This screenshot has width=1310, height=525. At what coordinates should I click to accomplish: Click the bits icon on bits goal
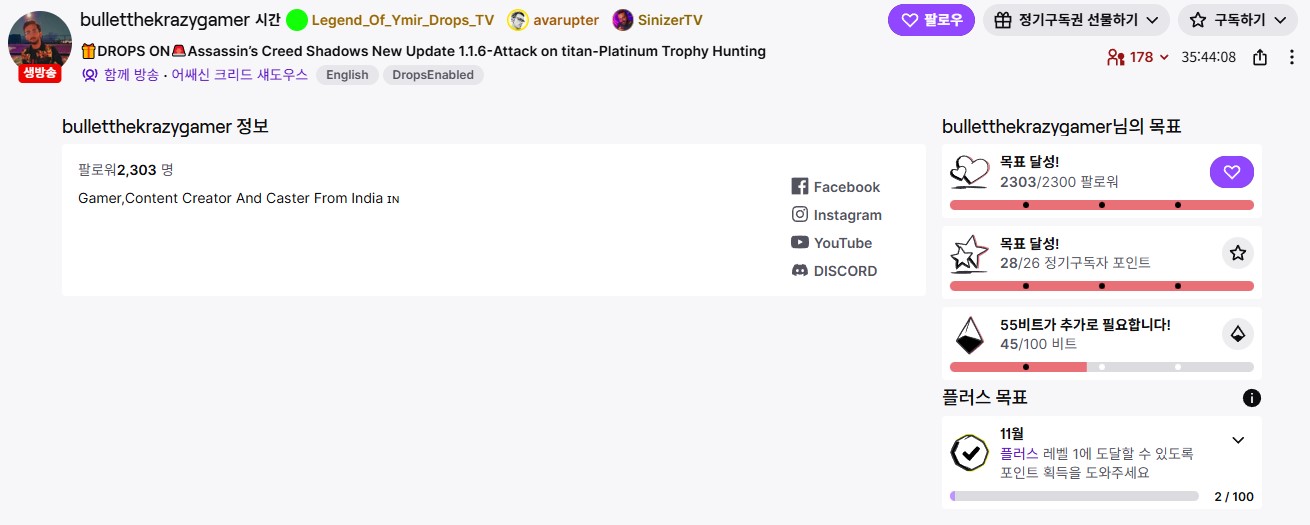click(1237, 334)
